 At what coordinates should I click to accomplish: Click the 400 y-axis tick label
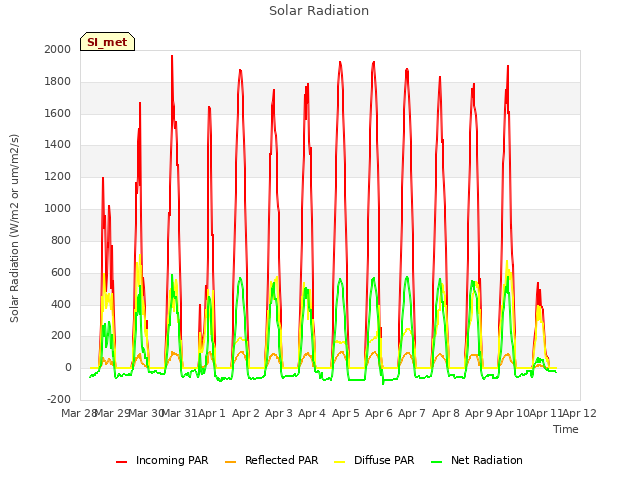[61, 304]
